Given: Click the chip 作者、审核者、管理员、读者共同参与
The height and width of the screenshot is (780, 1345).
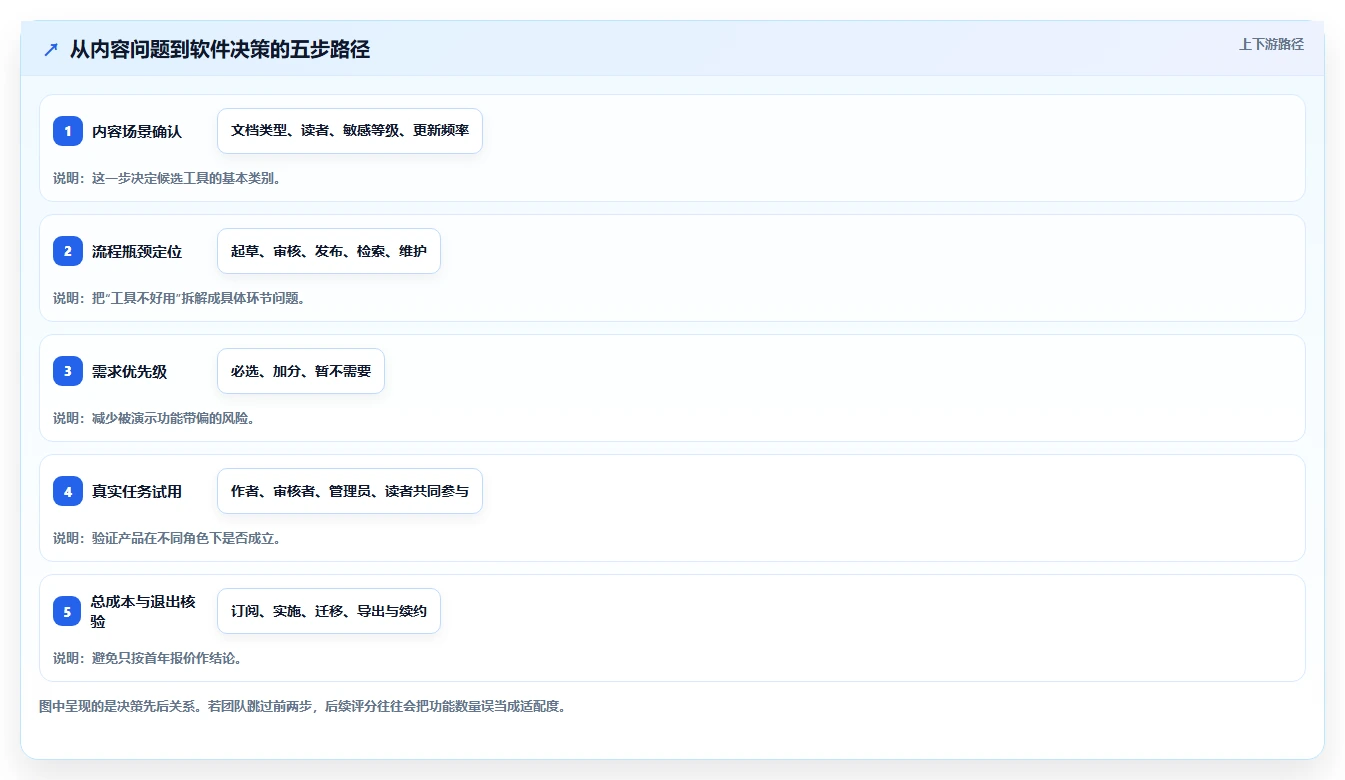Looking at the screenshot, I should (x=350, y=491).
